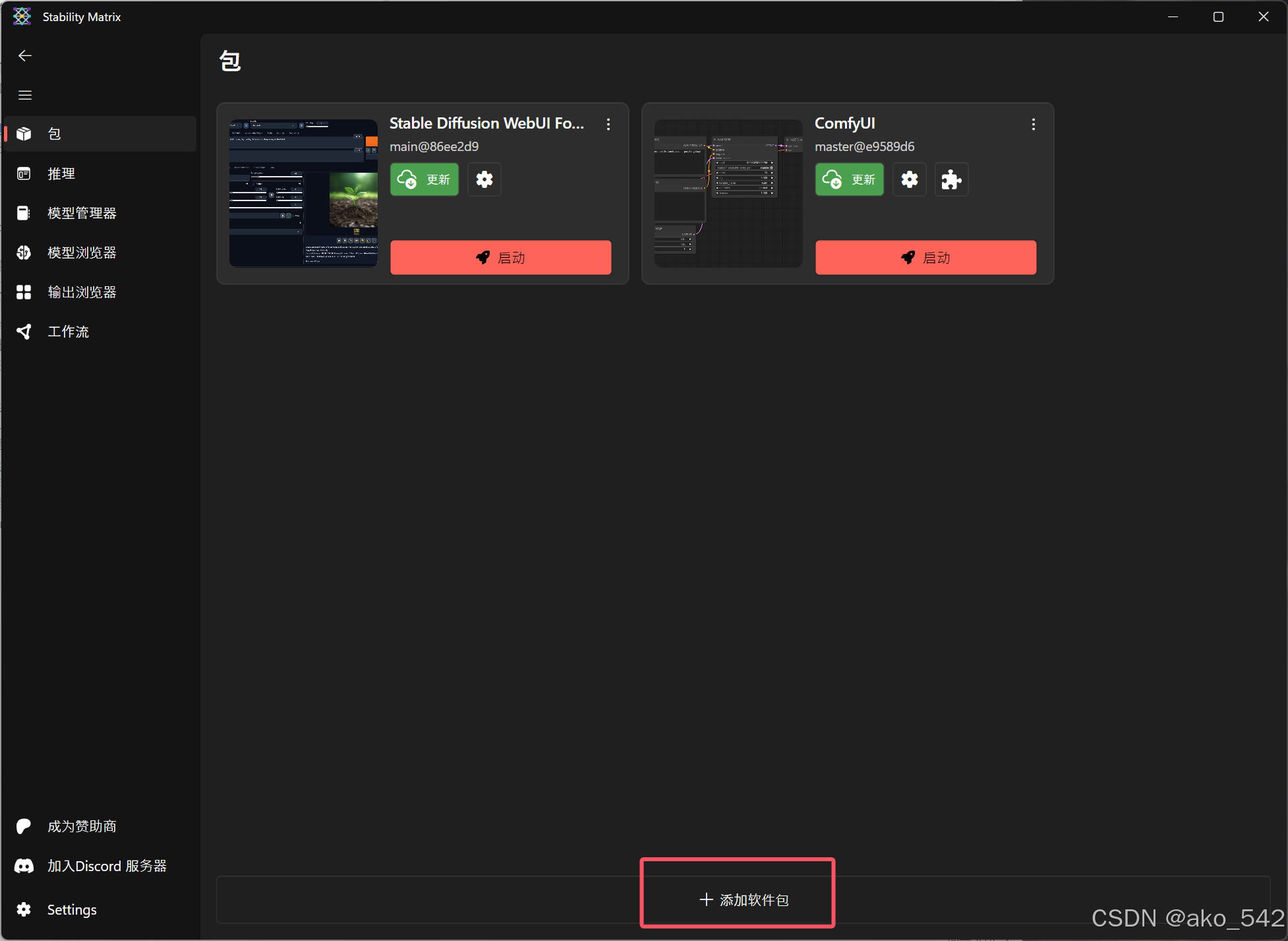Open more options for Stable Diffusion WebUI Forge
Screen dimensions: 1288x941
pyautogui.click(x=608, y=124)
